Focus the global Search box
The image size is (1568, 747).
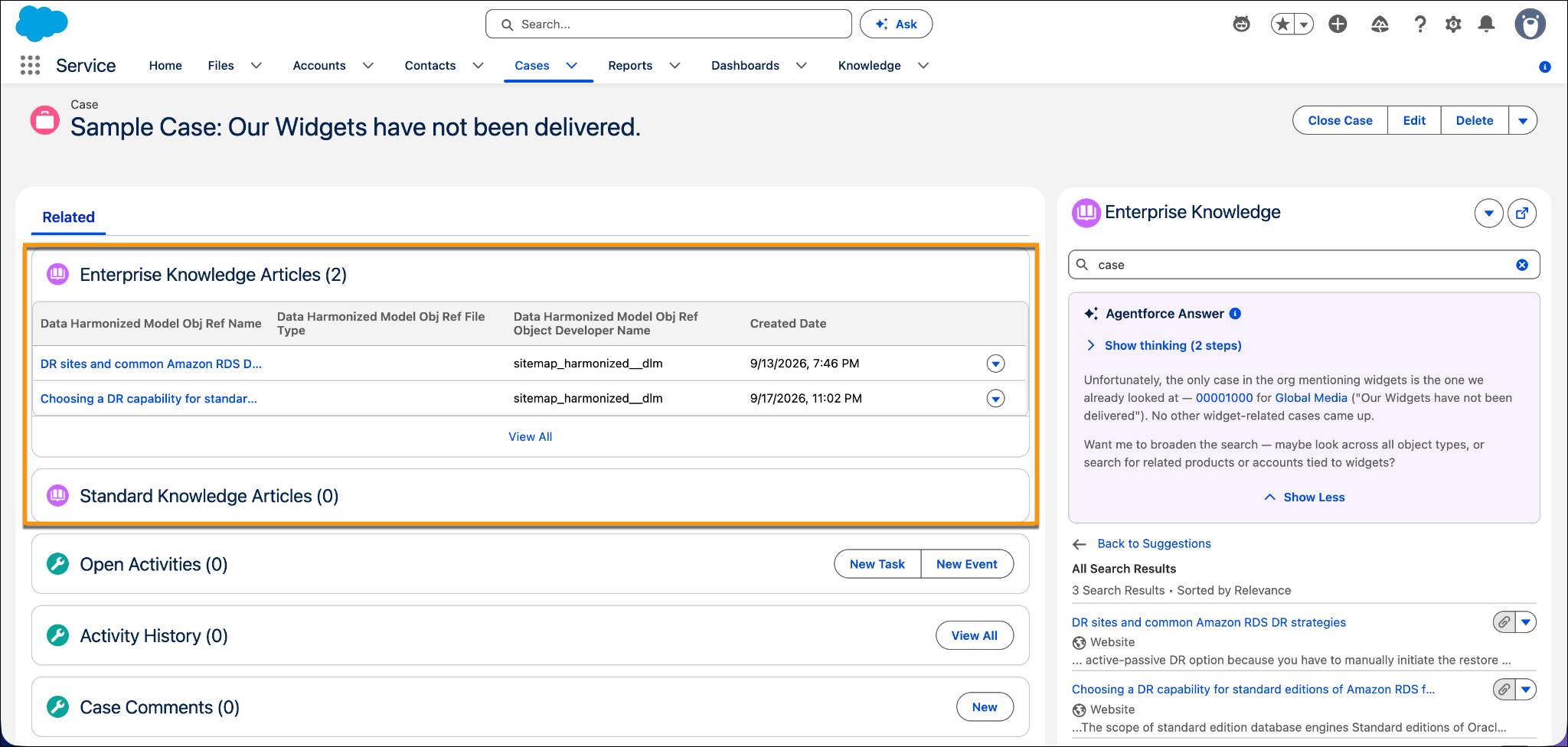tap(668, 24)
